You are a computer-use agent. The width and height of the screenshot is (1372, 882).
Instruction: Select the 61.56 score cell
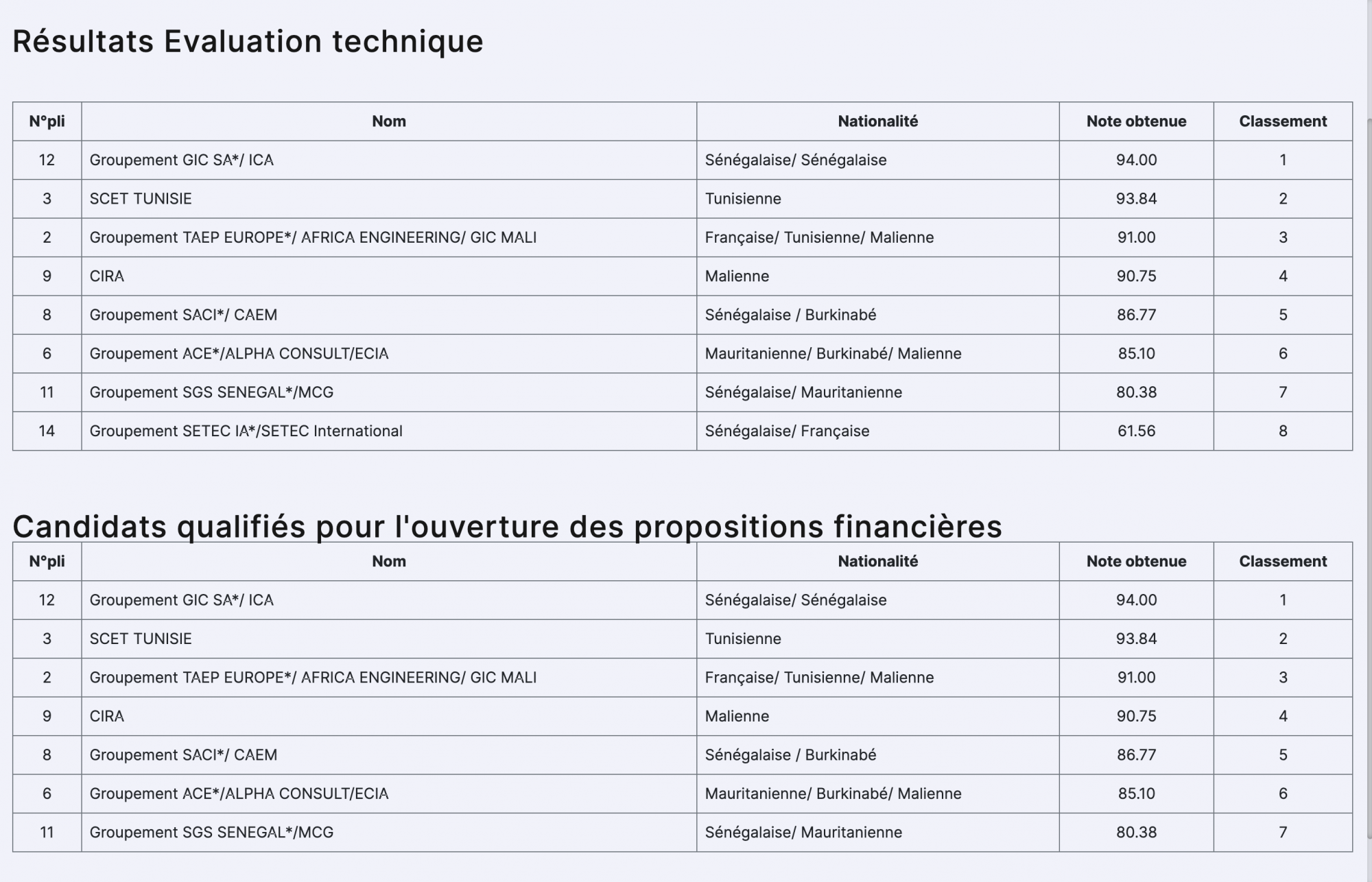[x=1135, y=431]
